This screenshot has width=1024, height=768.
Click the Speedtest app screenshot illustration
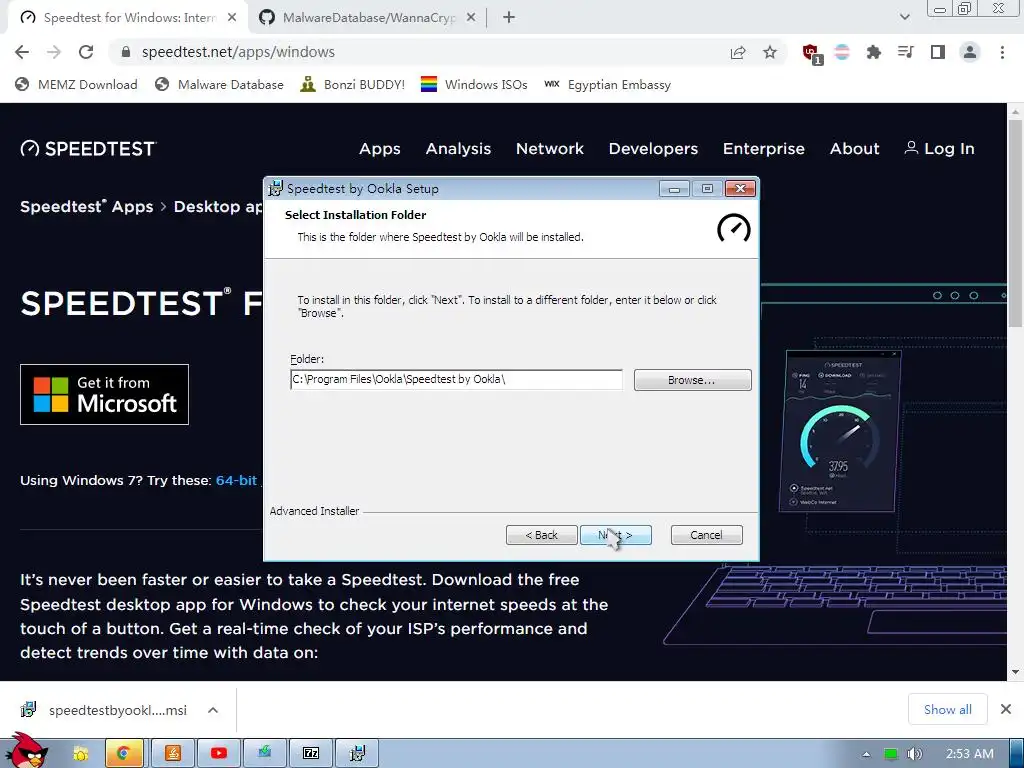coord(840,431)
